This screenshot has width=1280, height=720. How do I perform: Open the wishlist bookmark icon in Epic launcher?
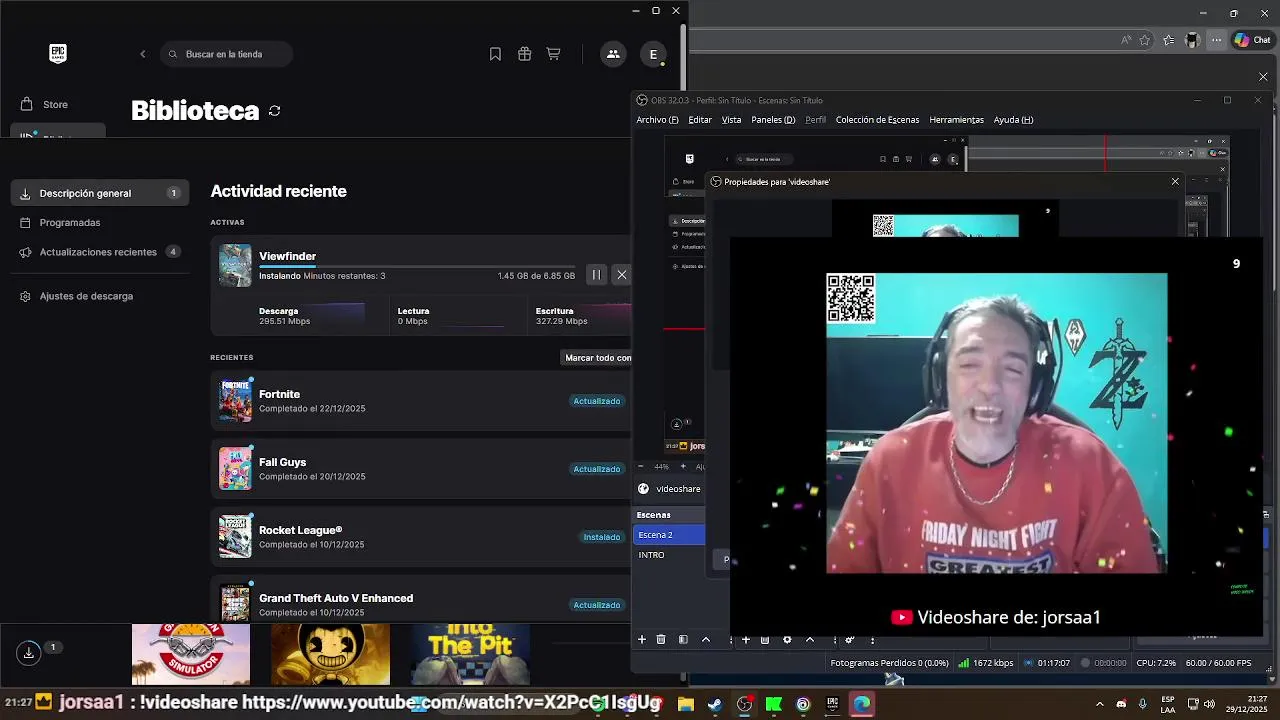point(495,54)
